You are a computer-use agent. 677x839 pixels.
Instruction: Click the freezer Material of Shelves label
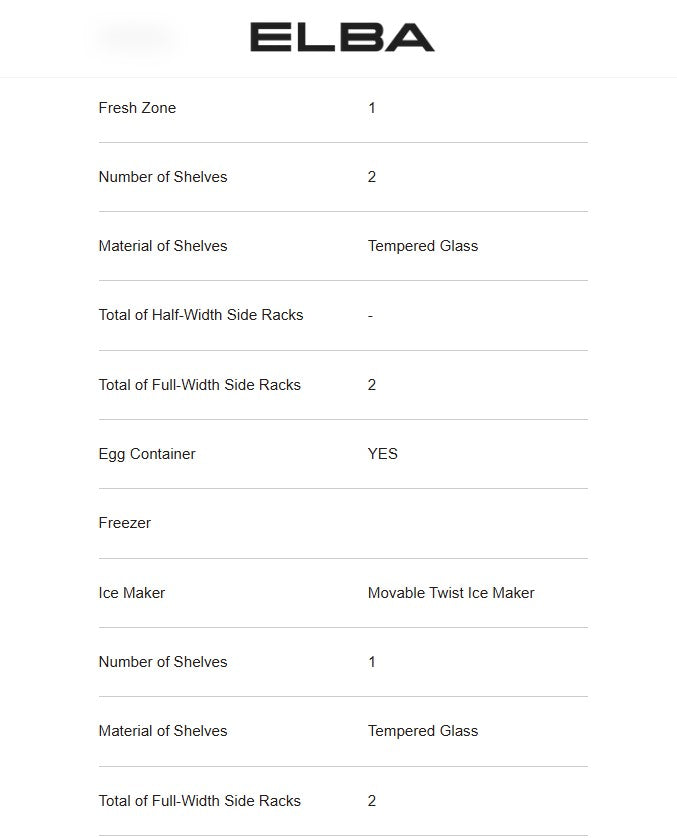163,731
